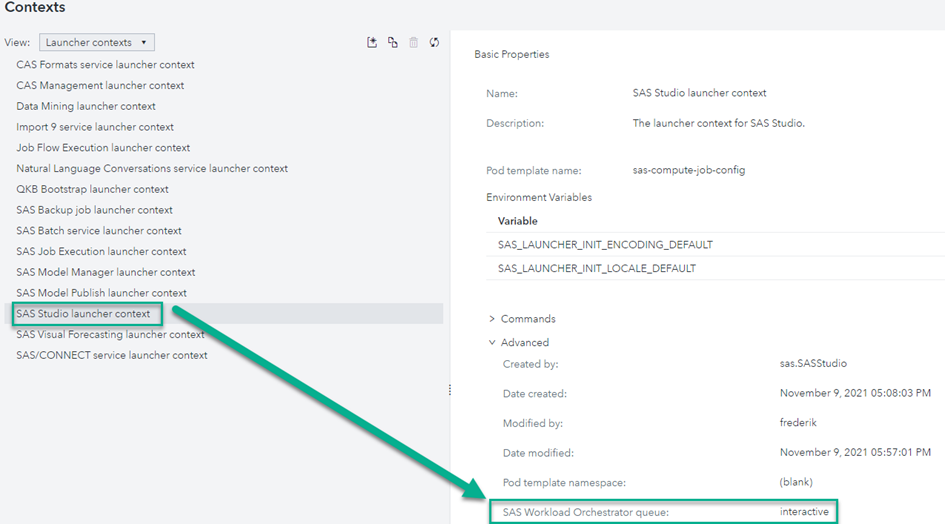Click the description 'The launcher context for SAS Studio.'
This screenshot has height=524, width=945.
pos(718,123)
